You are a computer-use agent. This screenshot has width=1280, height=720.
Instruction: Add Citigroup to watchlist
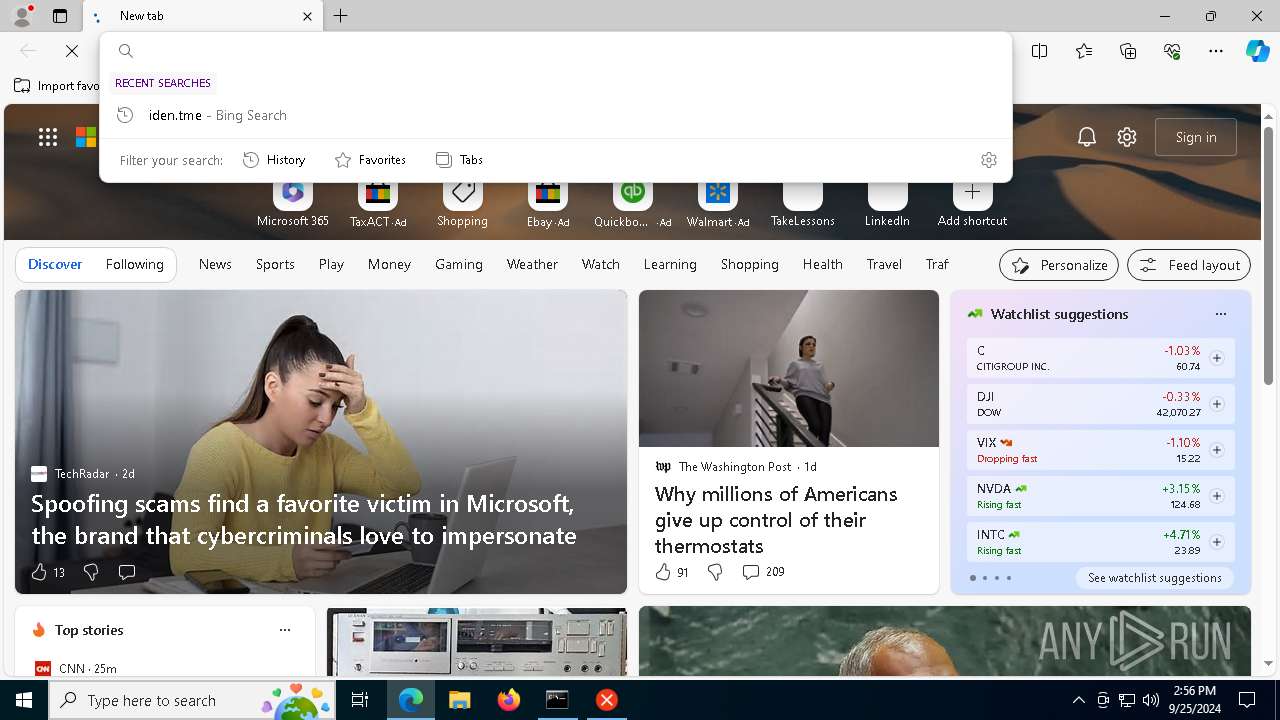click(x=1216, y=358)
